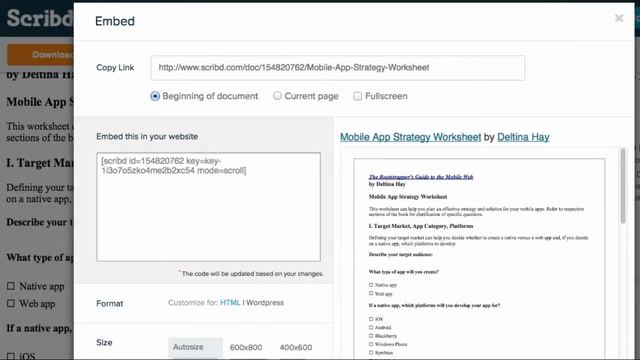The height and width of the screenshot is (360, 640).
Task: Choose HTML format link
Action: (x=230, y=302)
